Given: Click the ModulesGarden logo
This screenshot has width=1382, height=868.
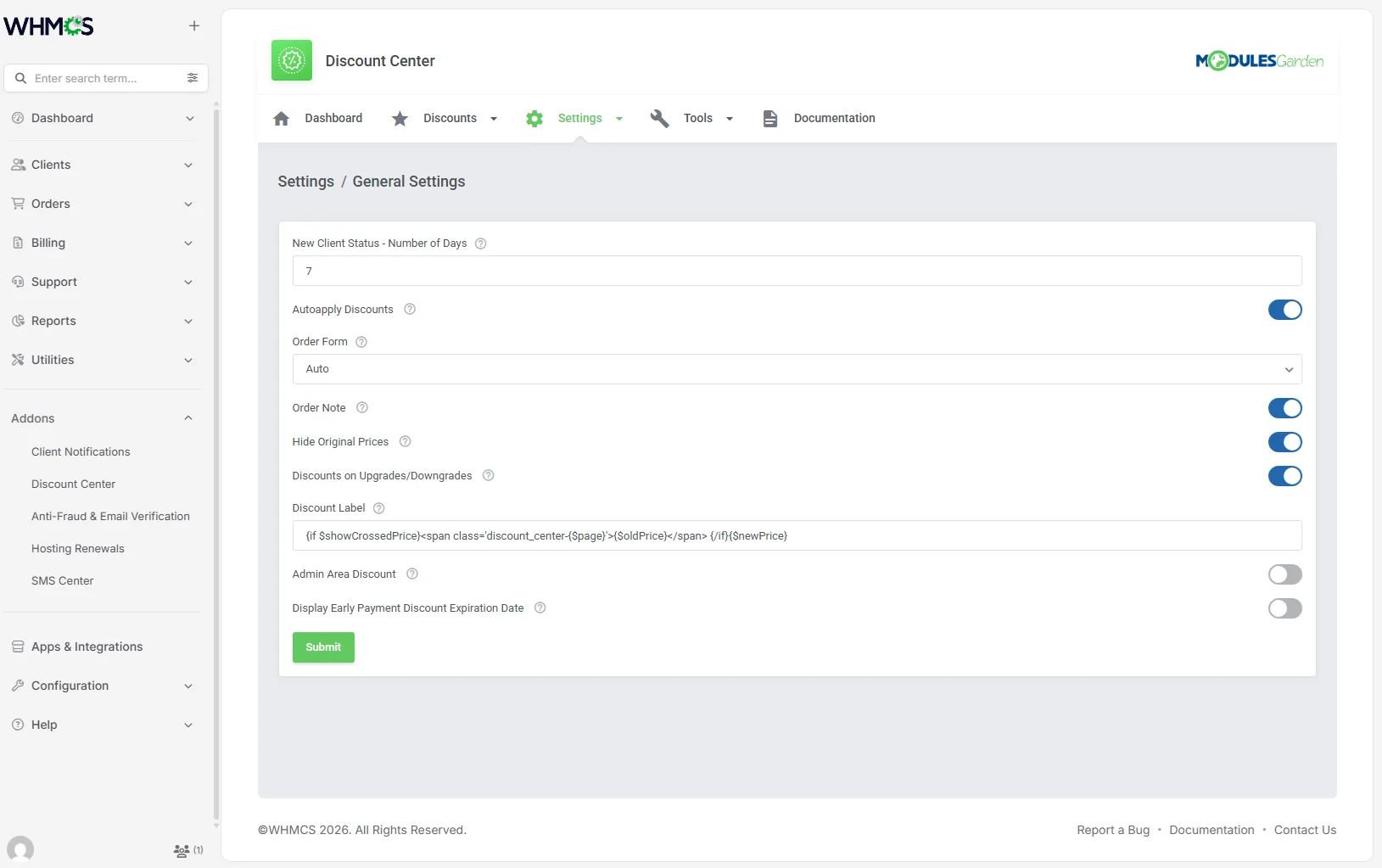Looking at the screenshot, I should [1260, 61].
